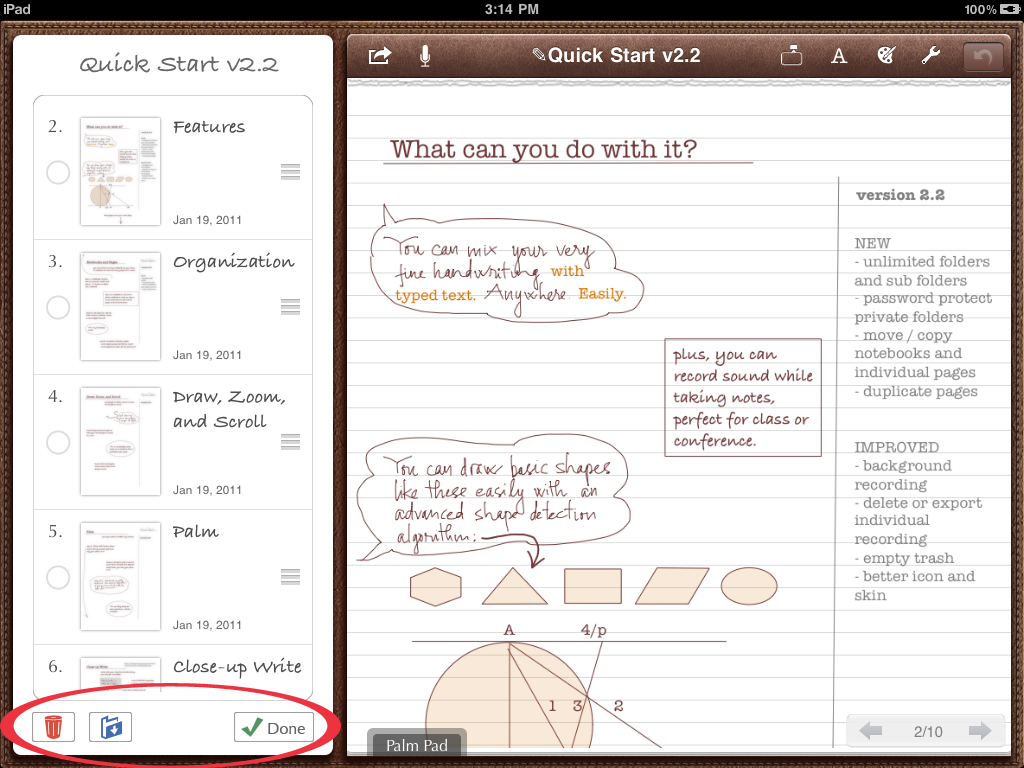Viewport: 1024px width, 768px height.
Task: Tap reorder handle for Draw, Zoom, and Scroll
Action: pyautogui.click(x=291, y=442)
